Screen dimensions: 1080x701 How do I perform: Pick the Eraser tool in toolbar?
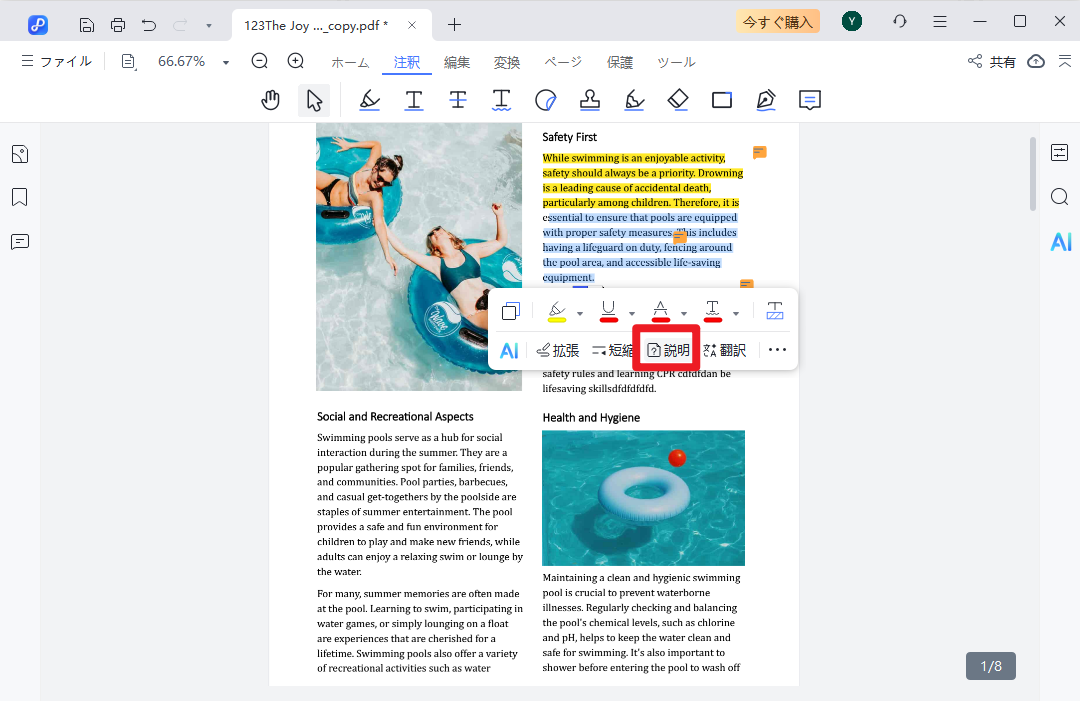[678, 100]
